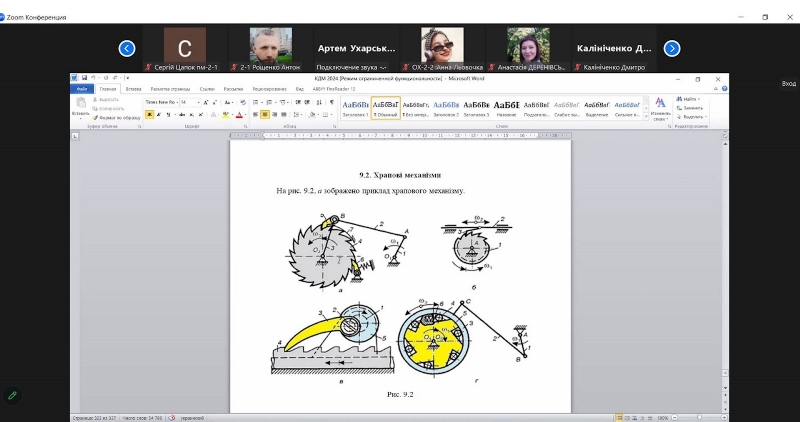
Task: Show next Zoom participants with right arrow
Action: pyautogui.click(x=672, y=48)
